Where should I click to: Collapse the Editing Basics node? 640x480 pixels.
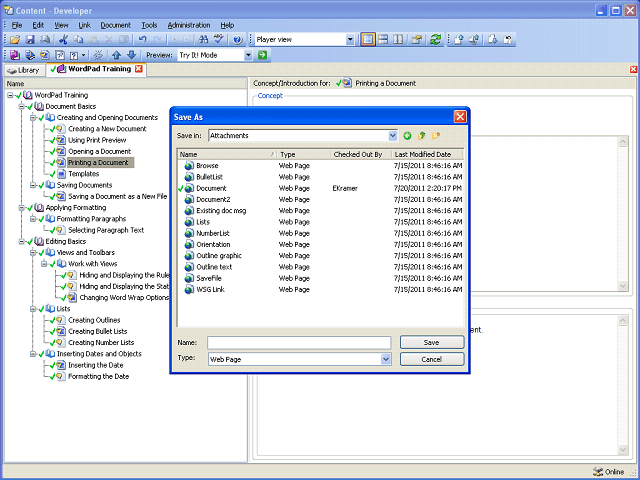(22, 242)
